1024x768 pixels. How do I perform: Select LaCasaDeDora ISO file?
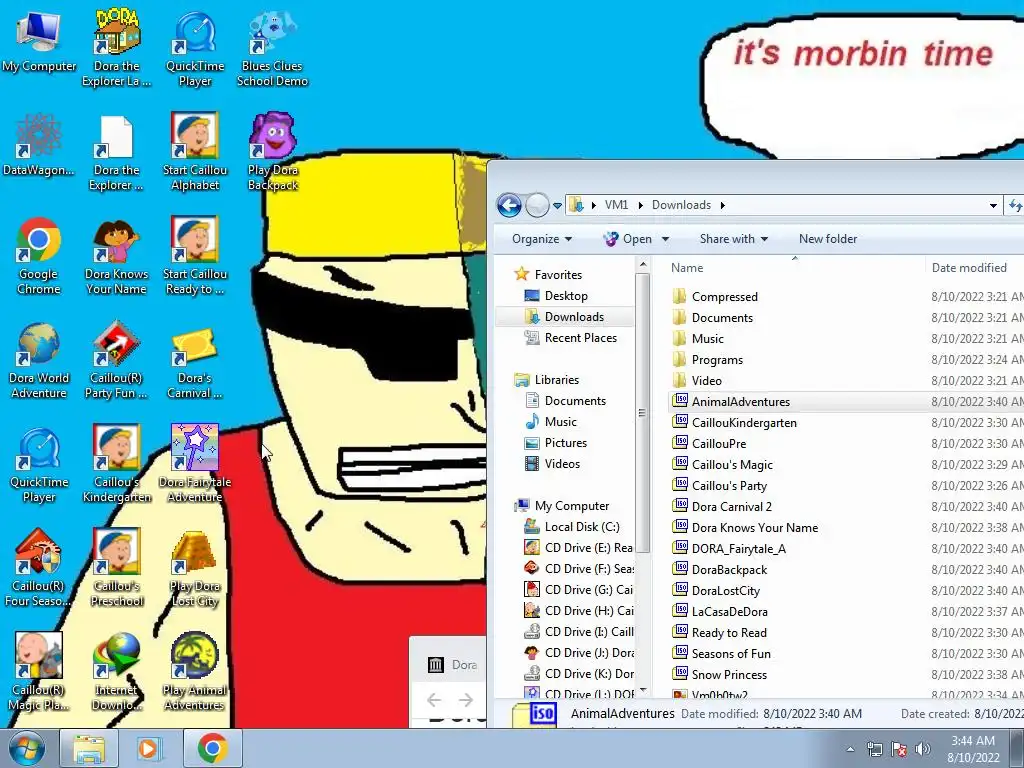(729, 612)
